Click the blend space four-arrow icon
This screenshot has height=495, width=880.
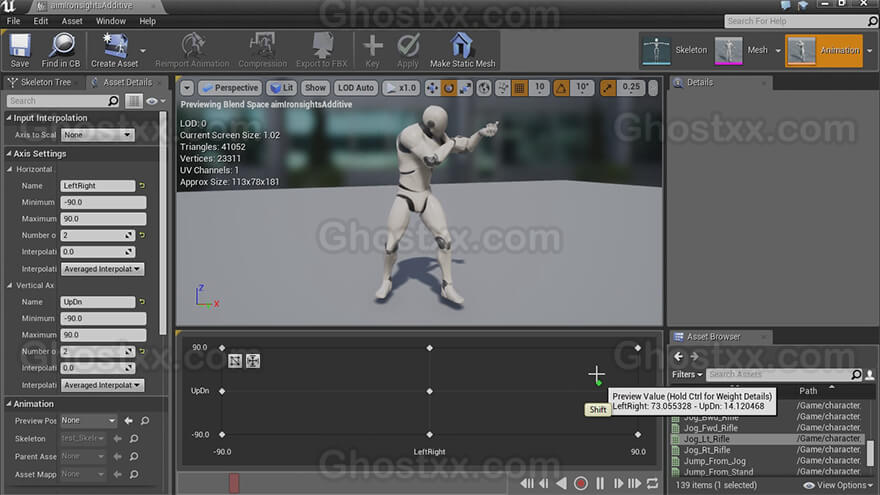click(253, 361)
